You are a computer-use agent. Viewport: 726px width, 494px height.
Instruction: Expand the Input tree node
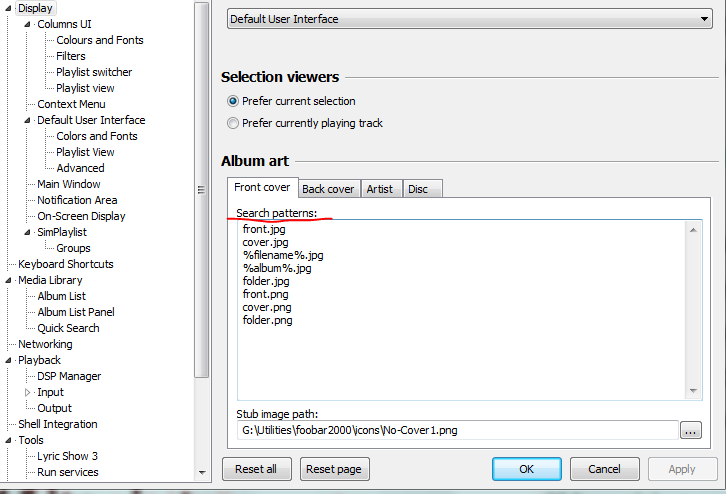point(28,392)
